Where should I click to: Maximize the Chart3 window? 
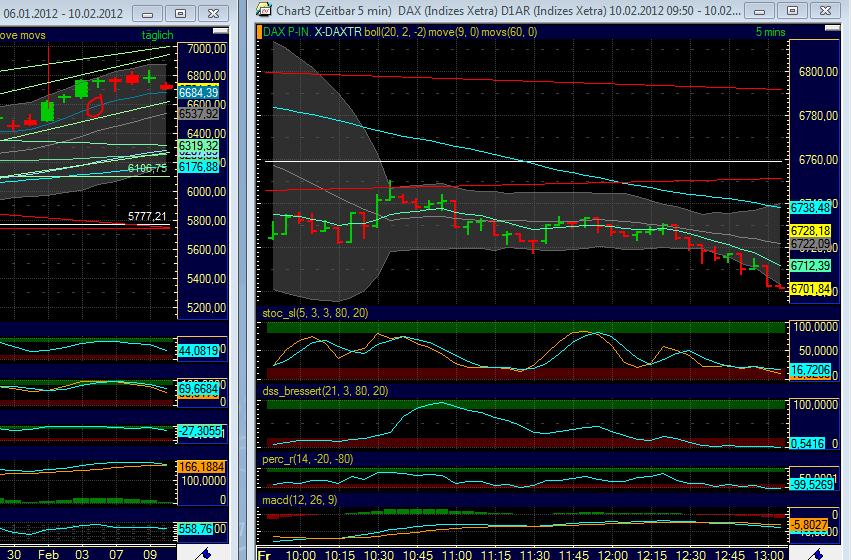pyautogui.click(x=792, y=11)
